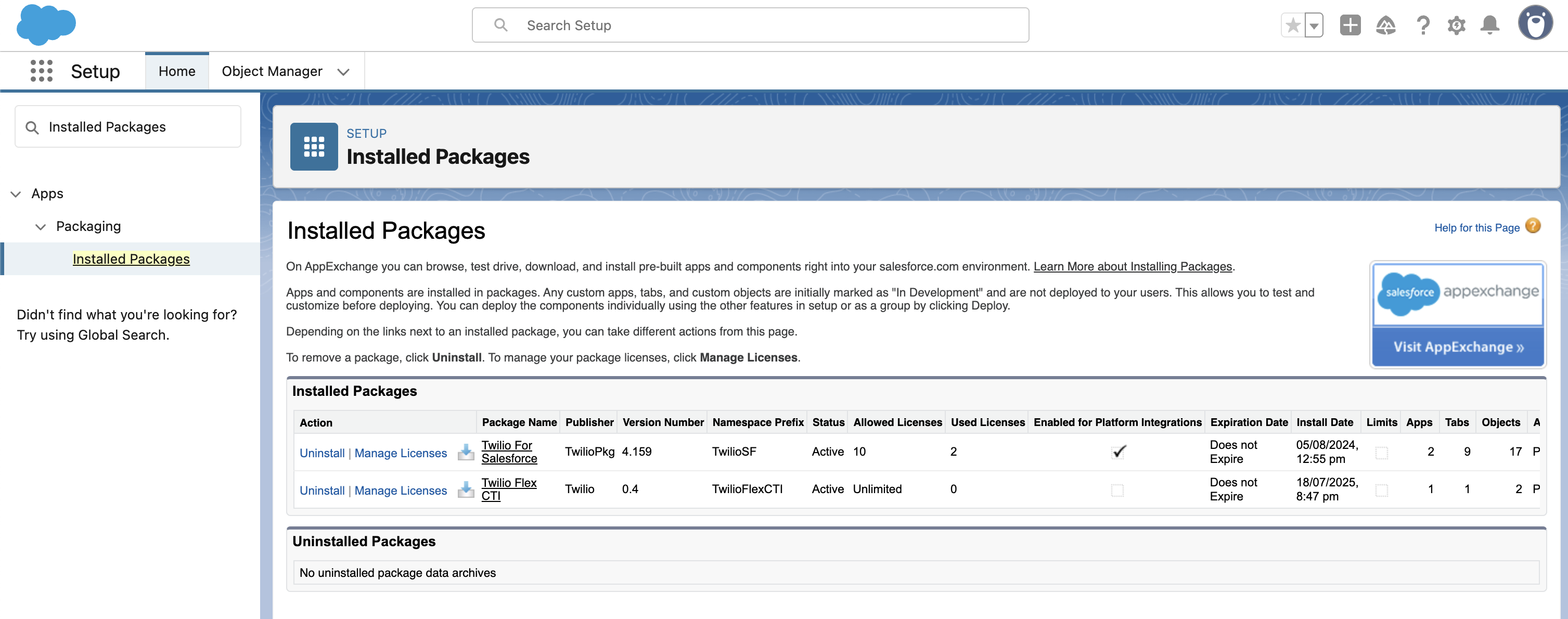Click the 18/07/2025 install date cell

[x=1327, y=489]
